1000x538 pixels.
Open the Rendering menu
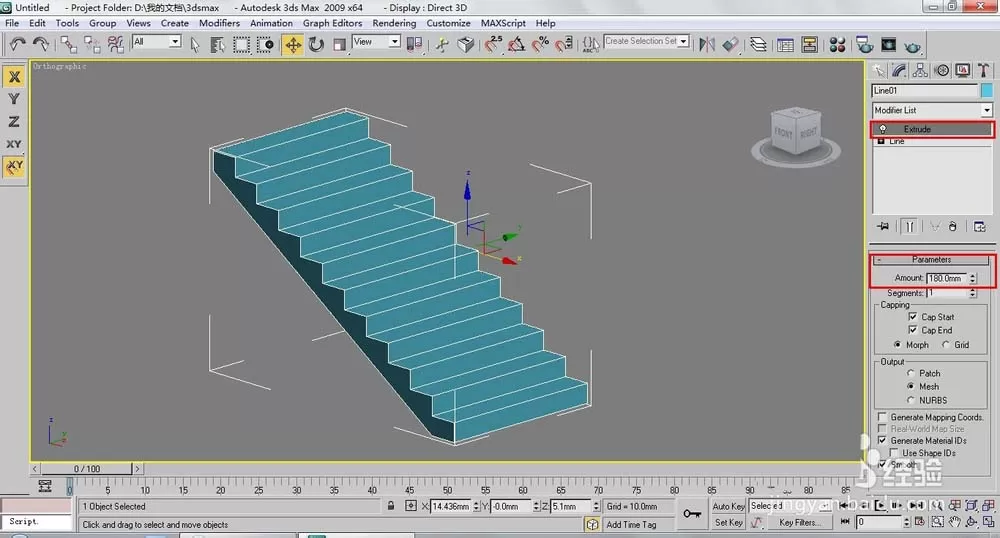click(x=394, y=23)
